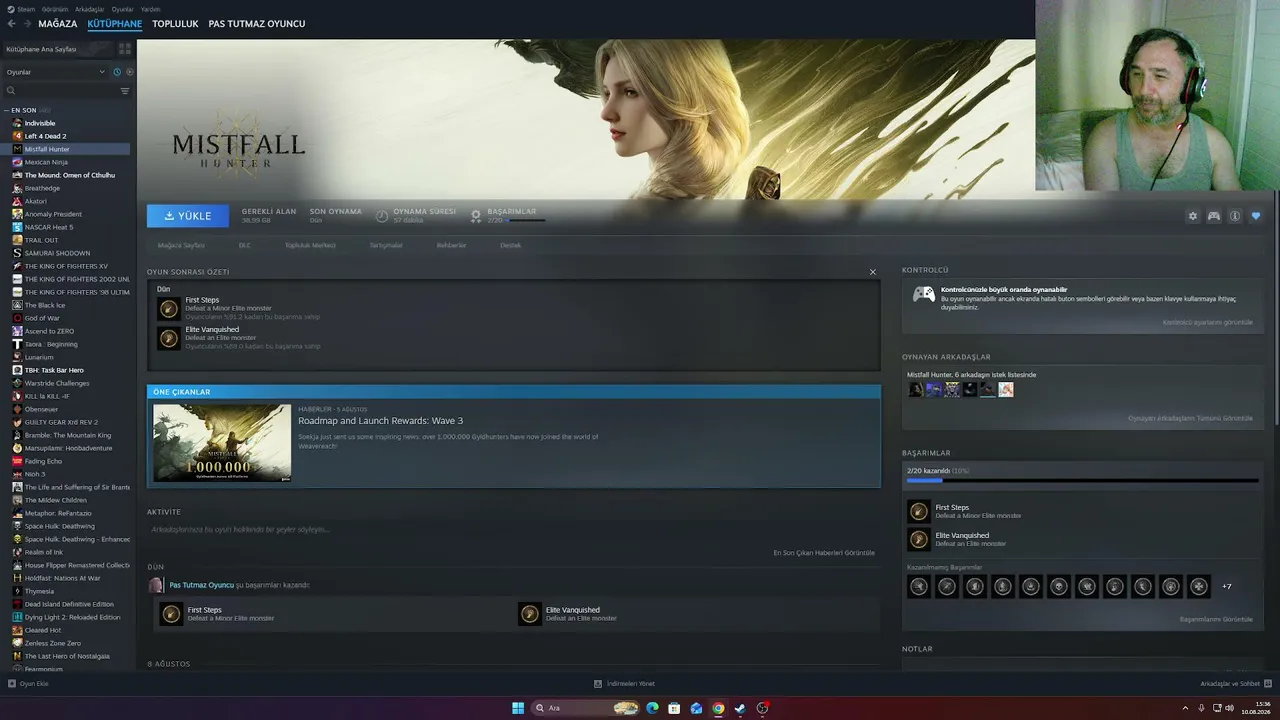Collapse the EN SON games category
This screenshot has height=720, width=1280.
click(6, 110)
